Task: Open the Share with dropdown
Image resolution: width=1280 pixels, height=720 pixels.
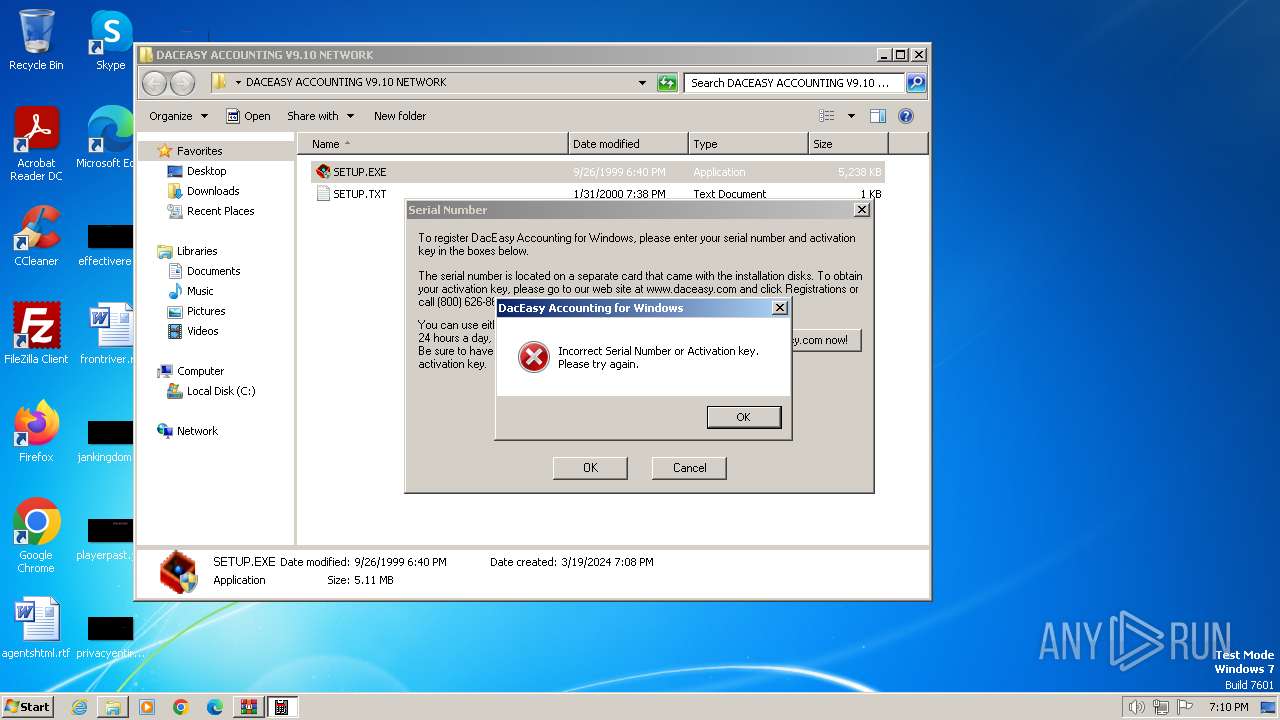Action: 320,116
